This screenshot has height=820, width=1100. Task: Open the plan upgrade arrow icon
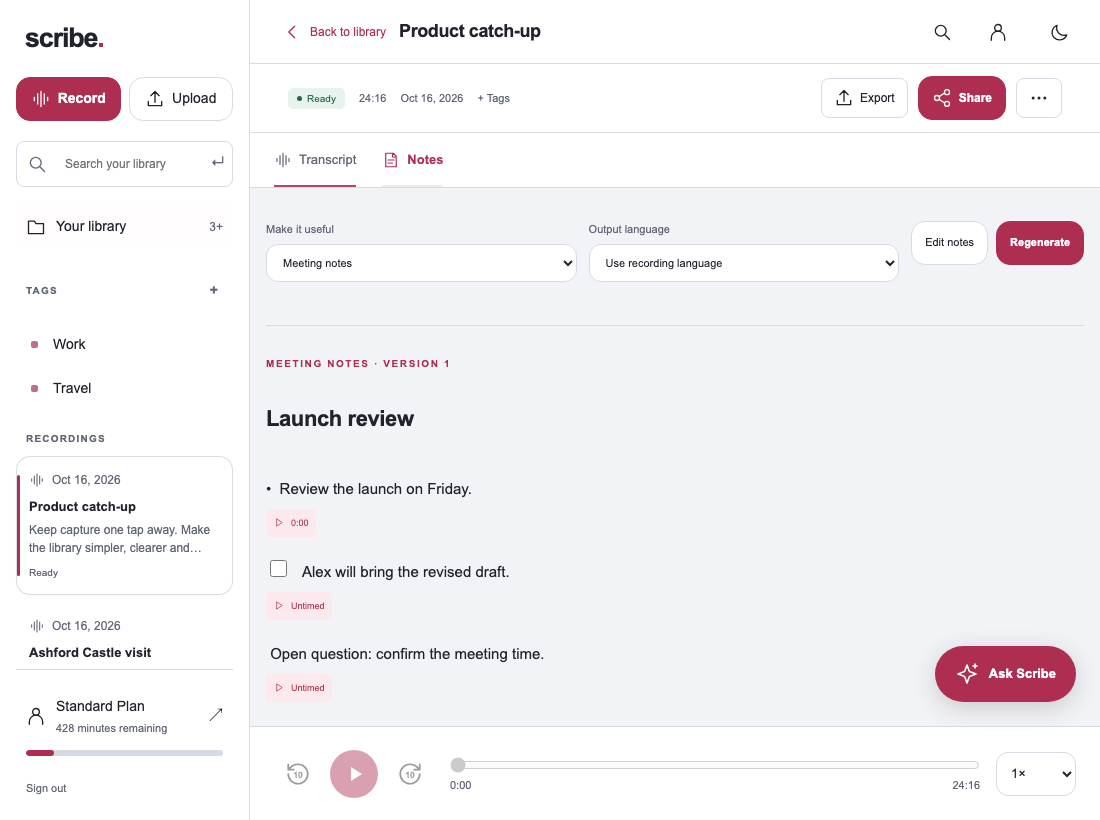(x=216, y=714)
